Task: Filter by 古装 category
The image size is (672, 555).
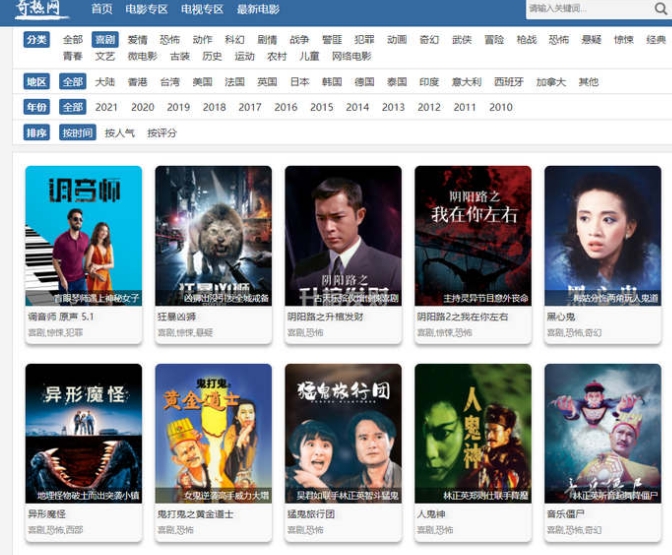Action: click(180, 56)
